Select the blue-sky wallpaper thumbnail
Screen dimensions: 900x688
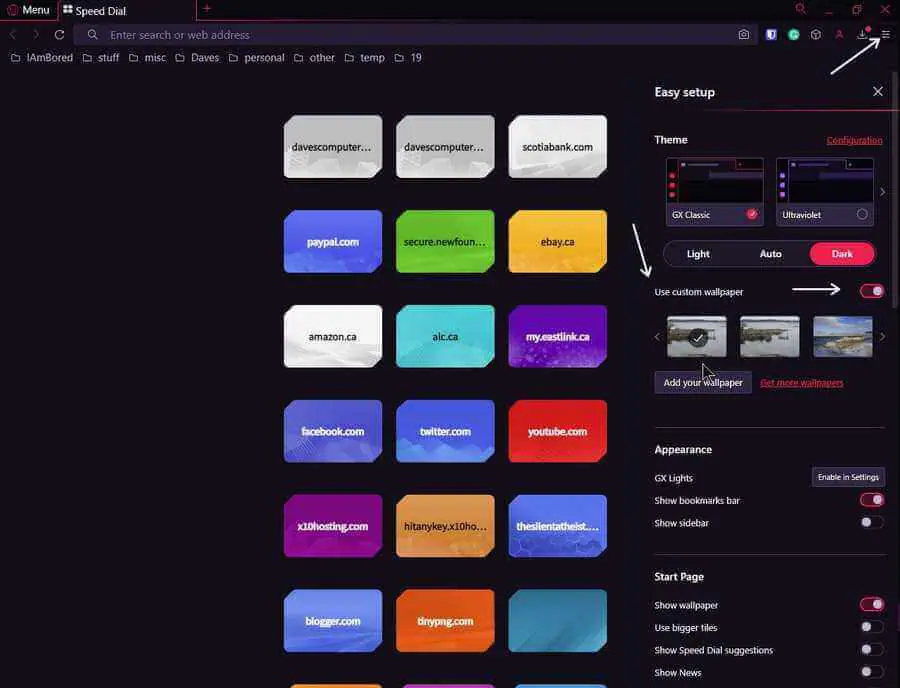pos(843,337)
